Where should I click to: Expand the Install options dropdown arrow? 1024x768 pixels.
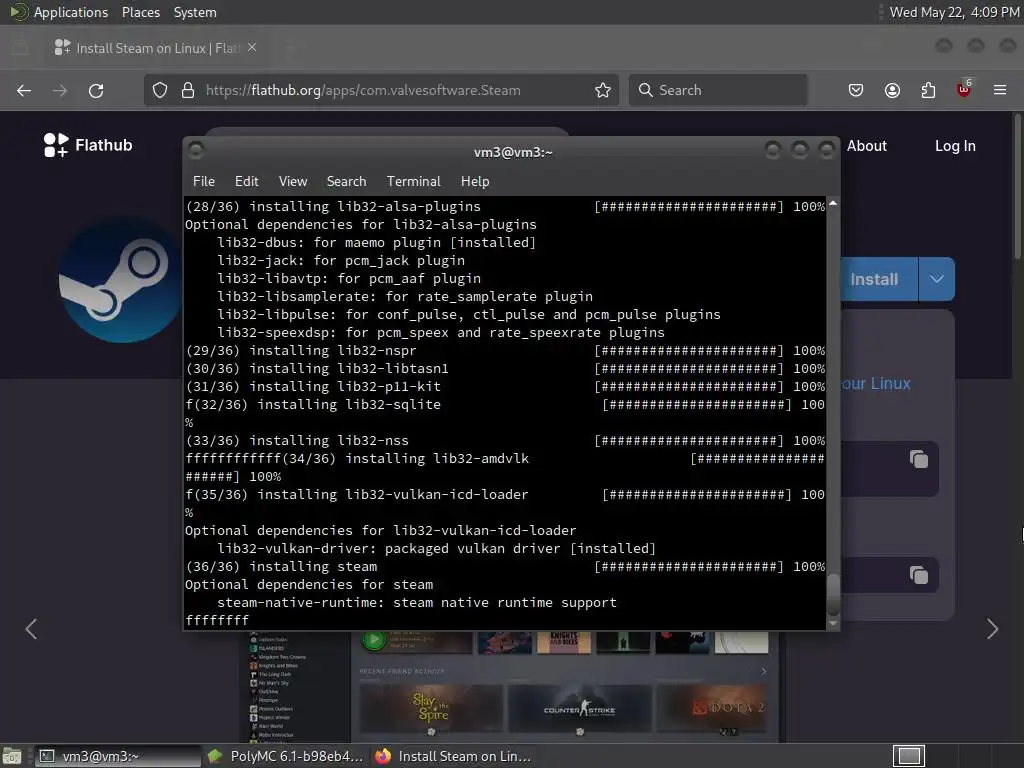point(936,279)
